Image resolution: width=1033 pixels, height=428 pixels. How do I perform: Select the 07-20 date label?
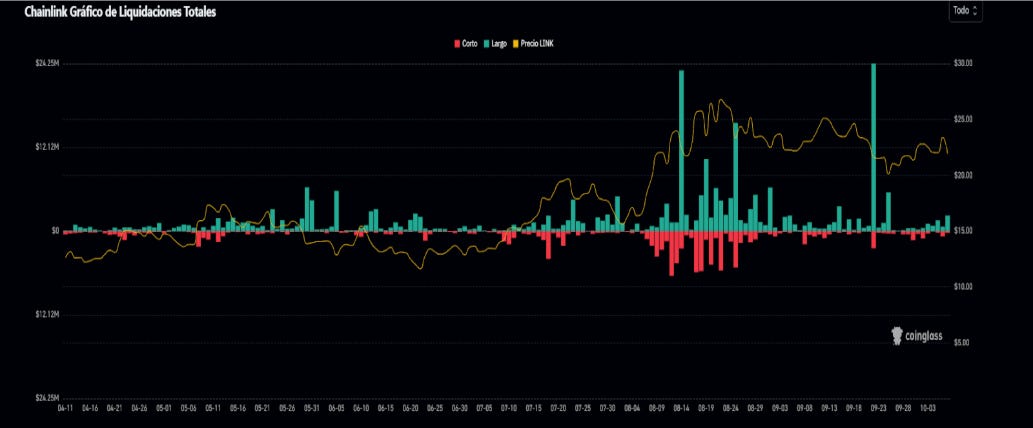[x=559, y=408]
